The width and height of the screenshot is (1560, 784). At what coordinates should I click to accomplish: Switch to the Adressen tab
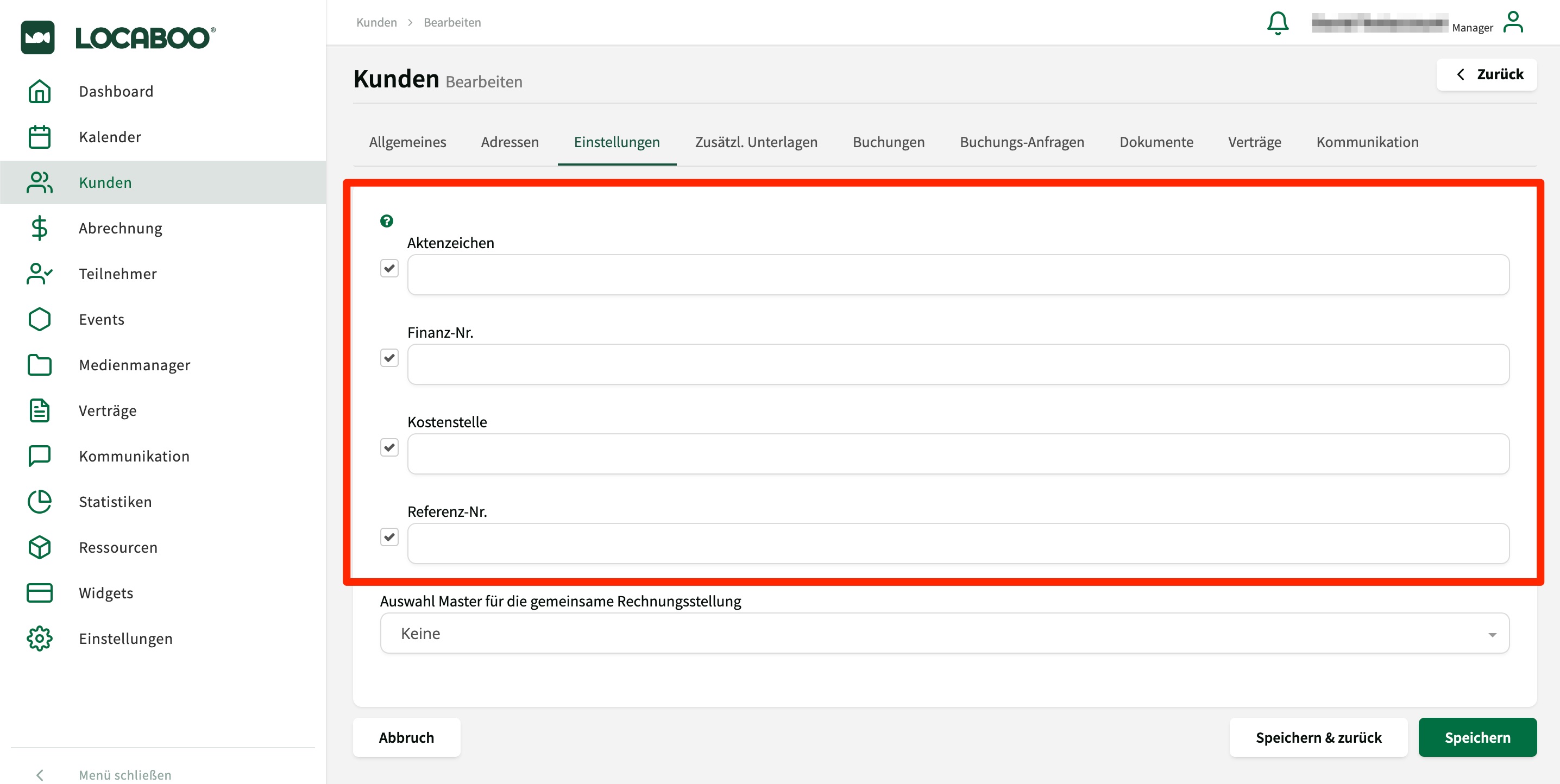pos(510,142)
